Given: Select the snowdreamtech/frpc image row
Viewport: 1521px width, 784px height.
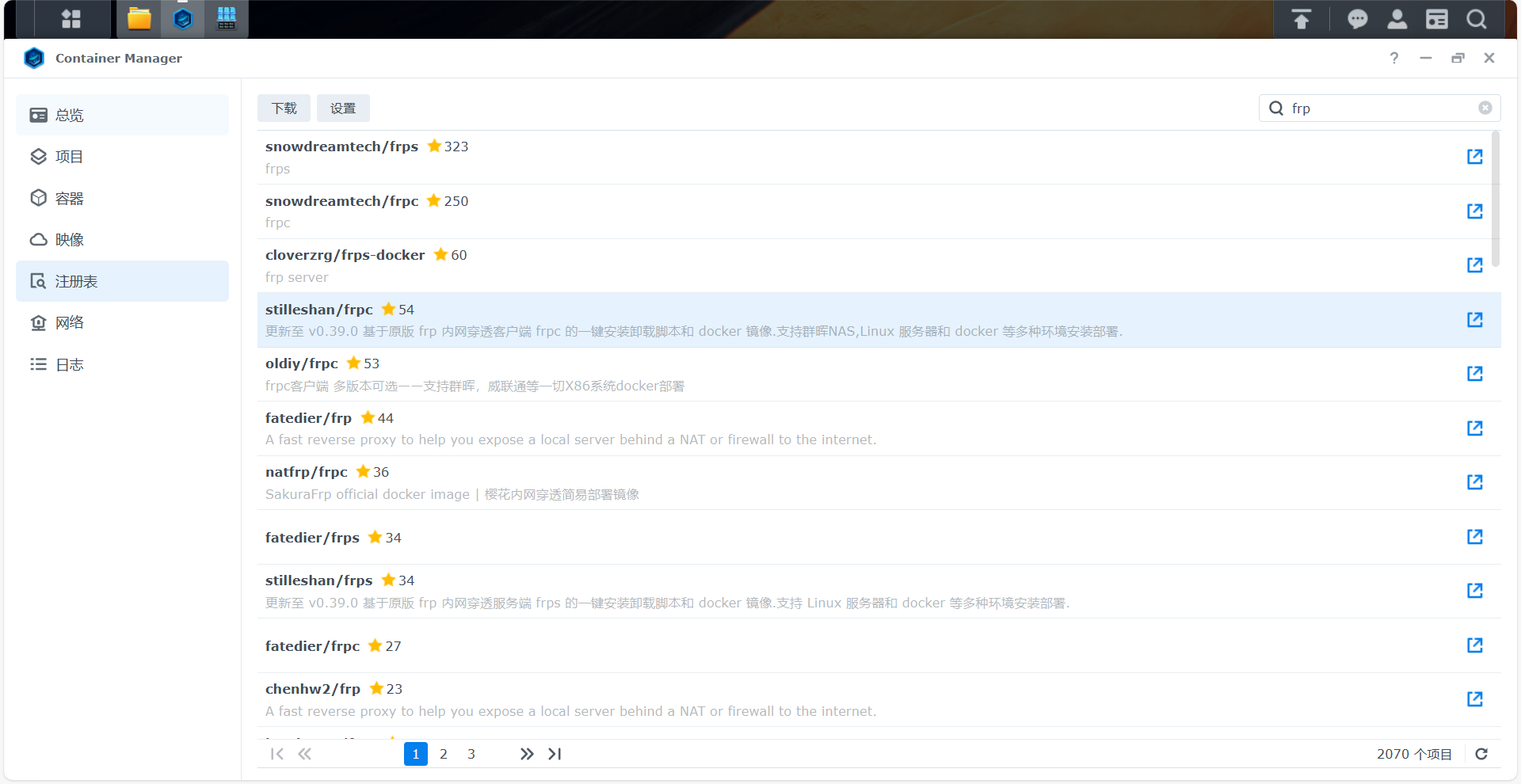Looking at the screenshot, I should click(879, 211).
